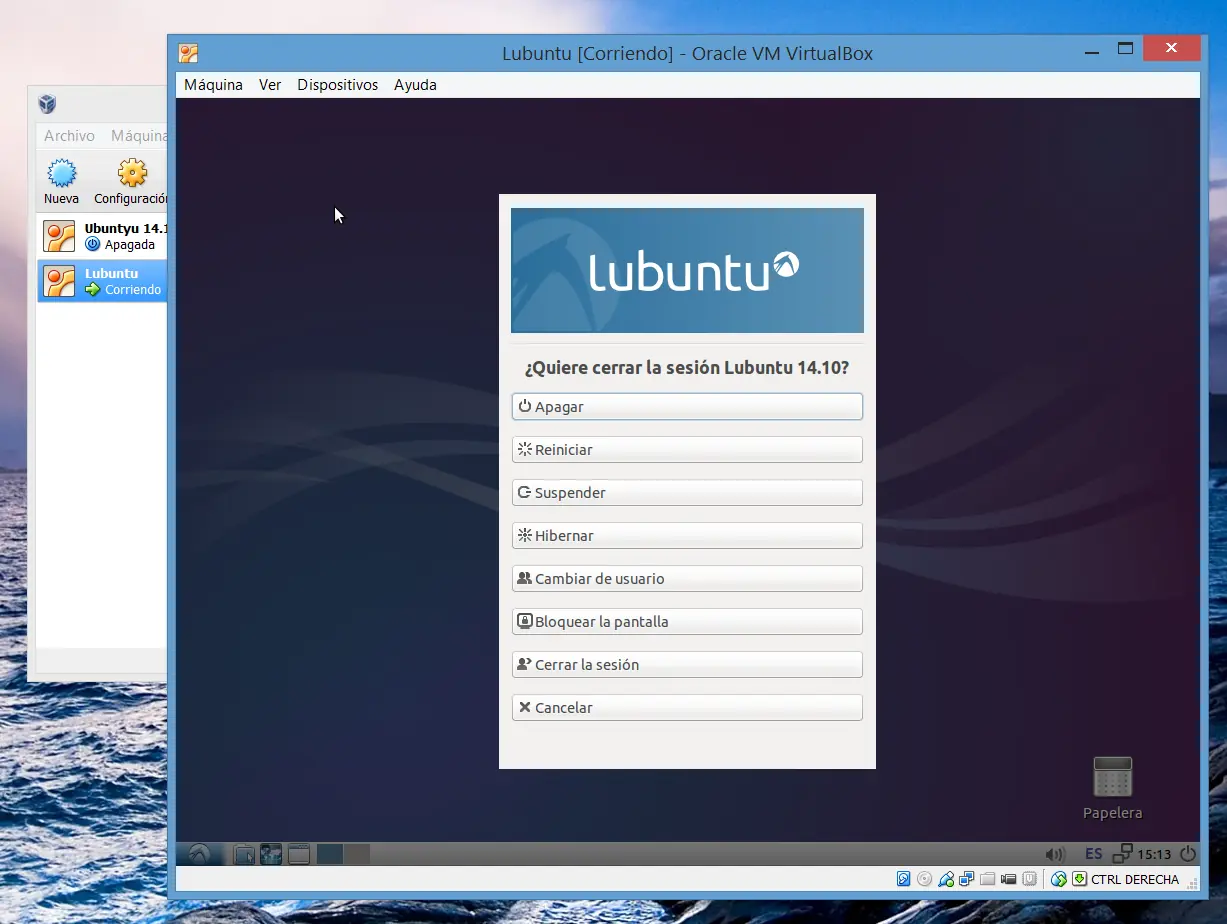Screen dimensions: 1227x924
Task: Click the volume speaker icon in system tray
Action: 1054,854
